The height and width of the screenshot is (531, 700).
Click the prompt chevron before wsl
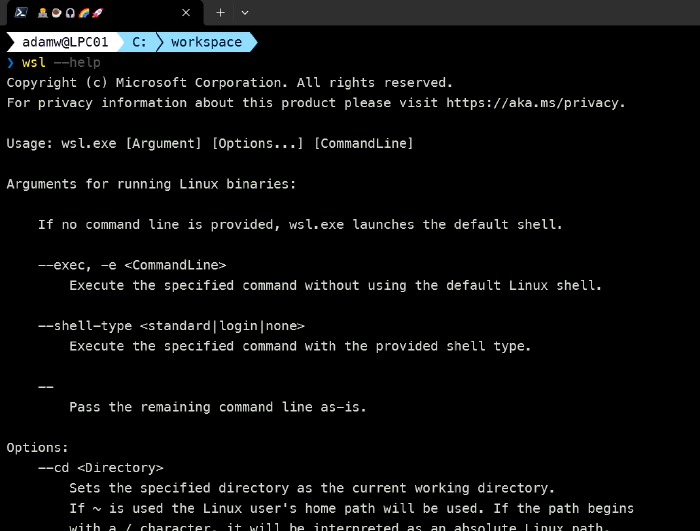[11, 62]
